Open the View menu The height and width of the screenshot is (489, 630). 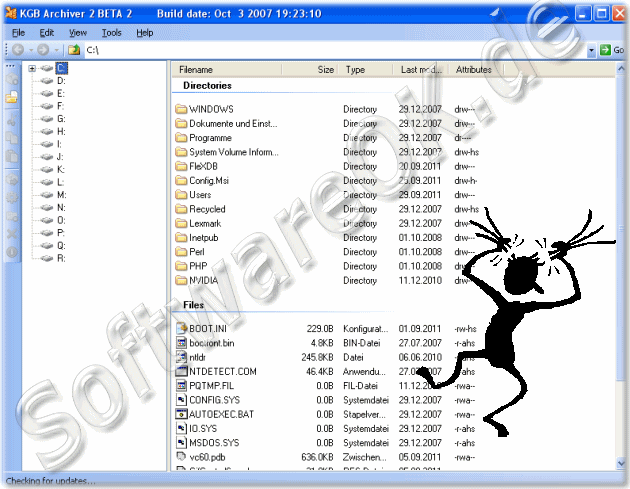[78, 33]
